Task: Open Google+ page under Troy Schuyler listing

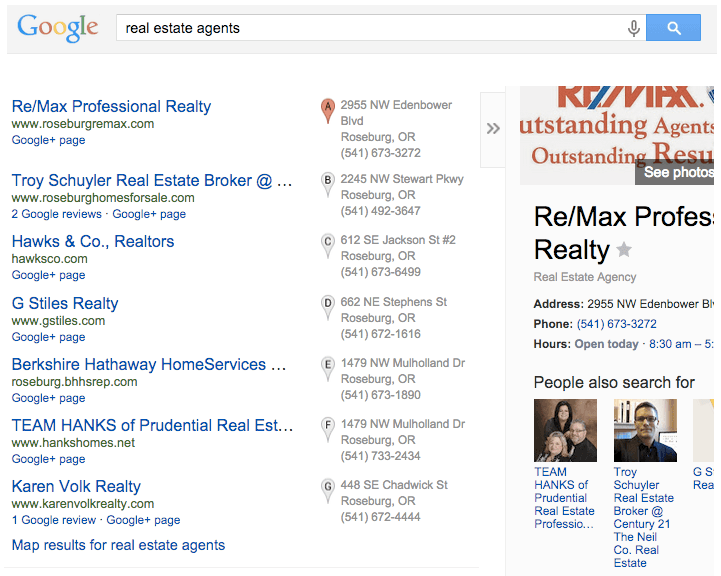Action: tap(149, 214)
